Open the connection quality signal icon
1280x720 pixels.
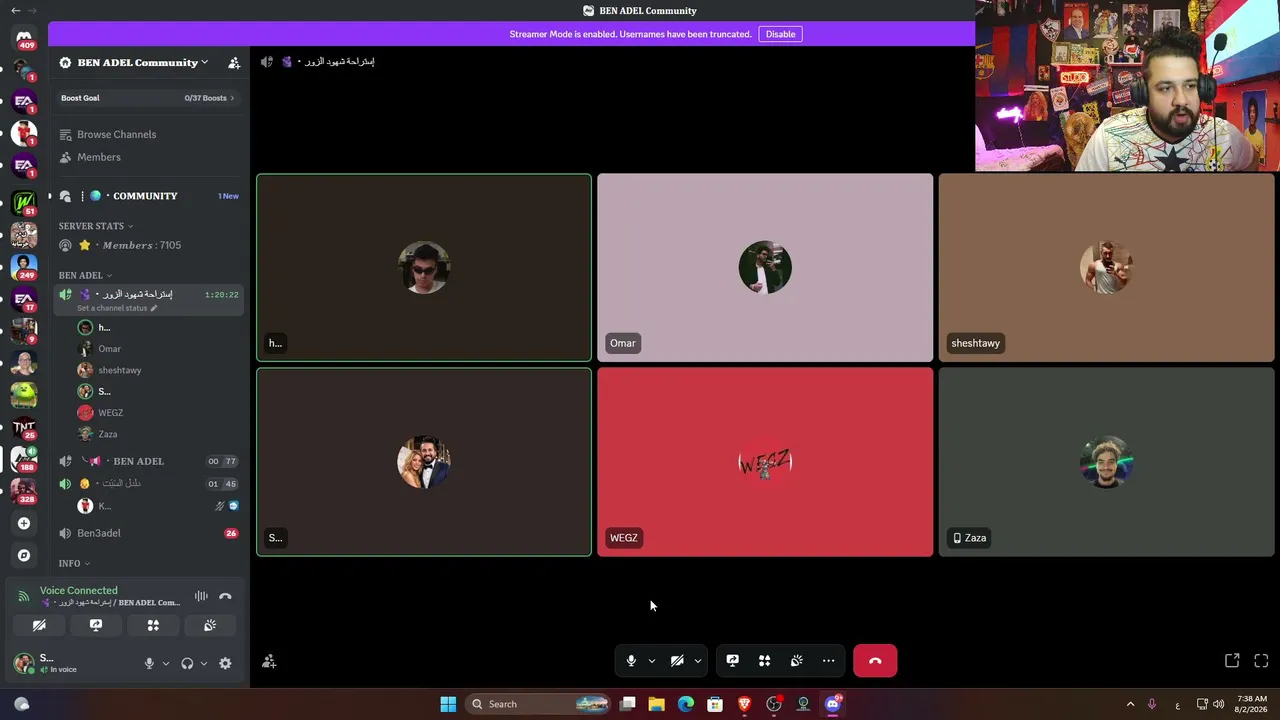click(x=24, y=597)
